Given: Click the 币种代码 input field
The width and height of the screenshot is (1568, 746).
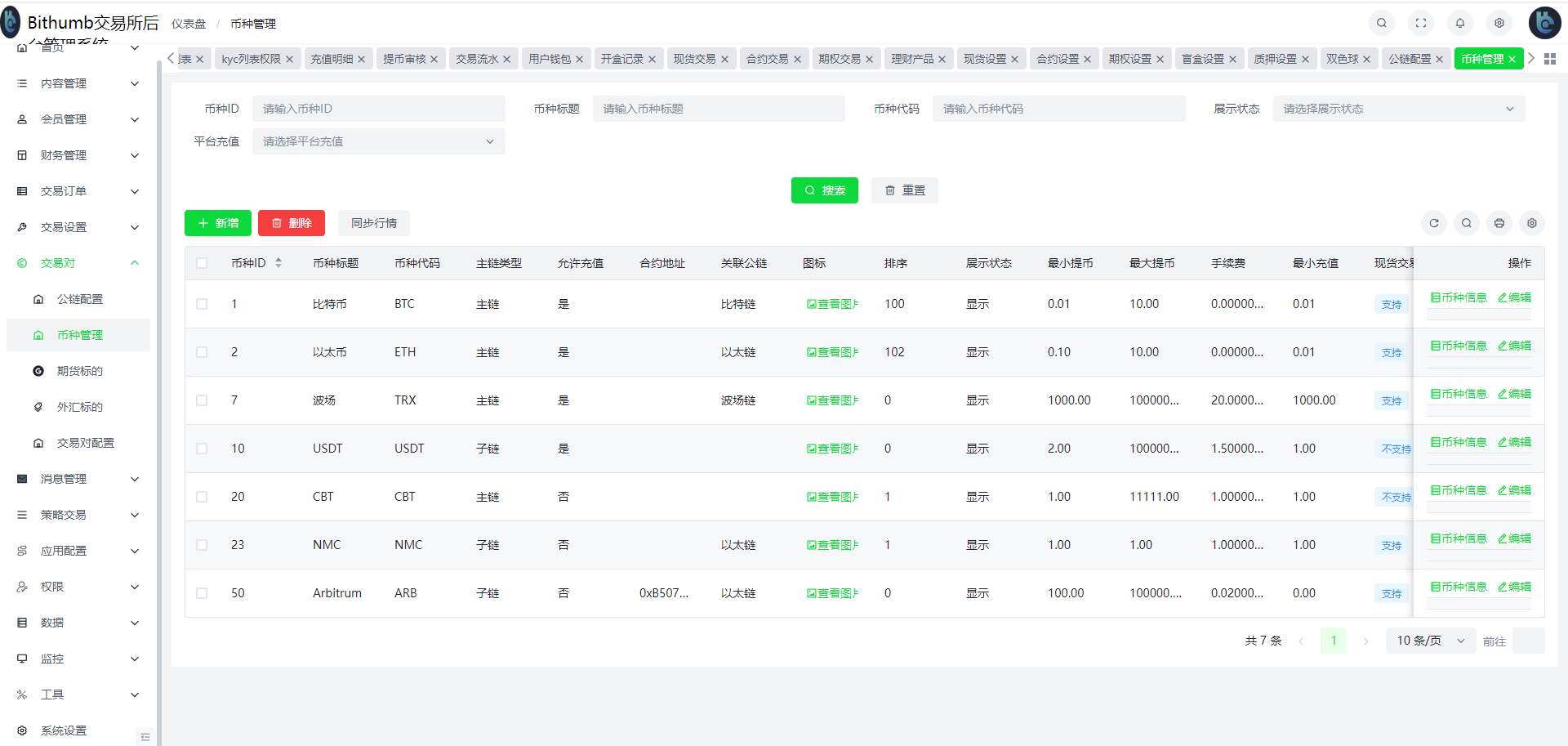Looking at the screenshot, I should 1058,109.
